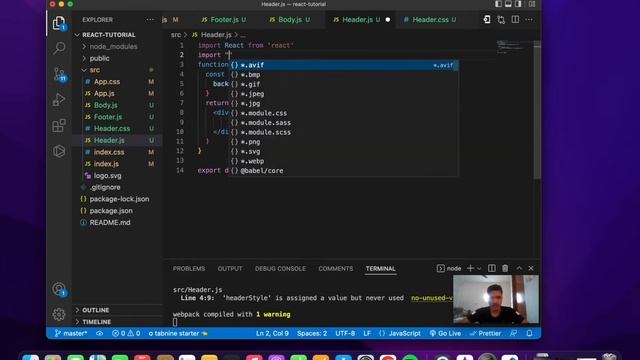Select the *.svg autocomplete suggestion
This screenshot has width=640, height=360.
coord(343,151)
